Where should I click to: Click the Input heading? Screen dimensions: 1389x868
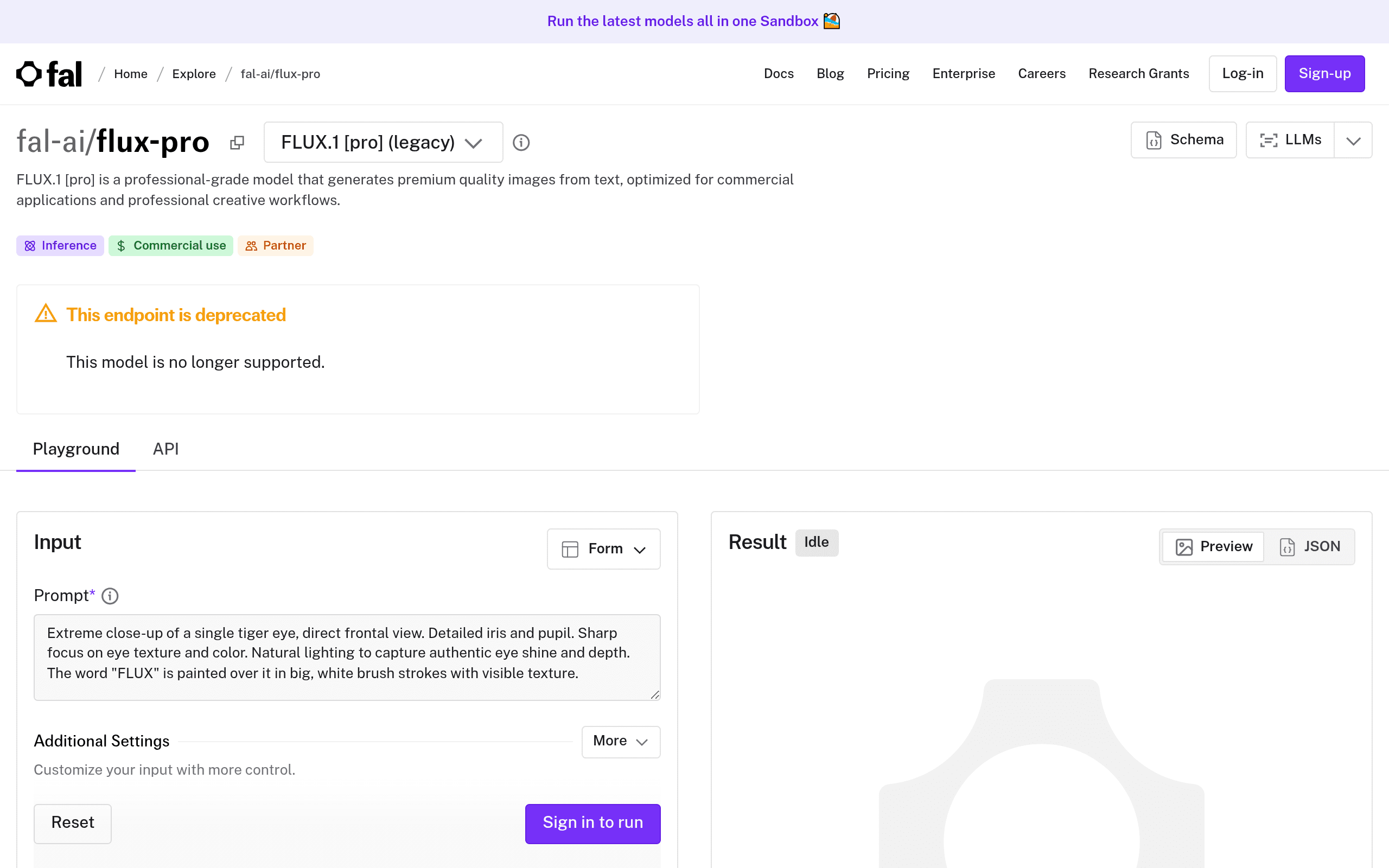[58, 542]
